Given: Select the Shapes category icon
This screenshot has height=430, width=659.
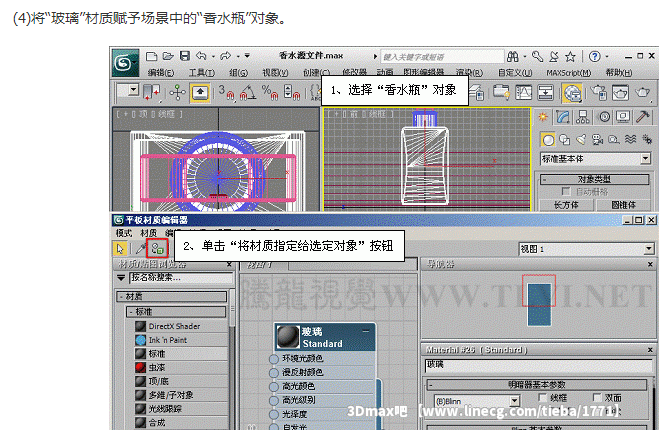Looking at the screenshot, I should 565,140.
